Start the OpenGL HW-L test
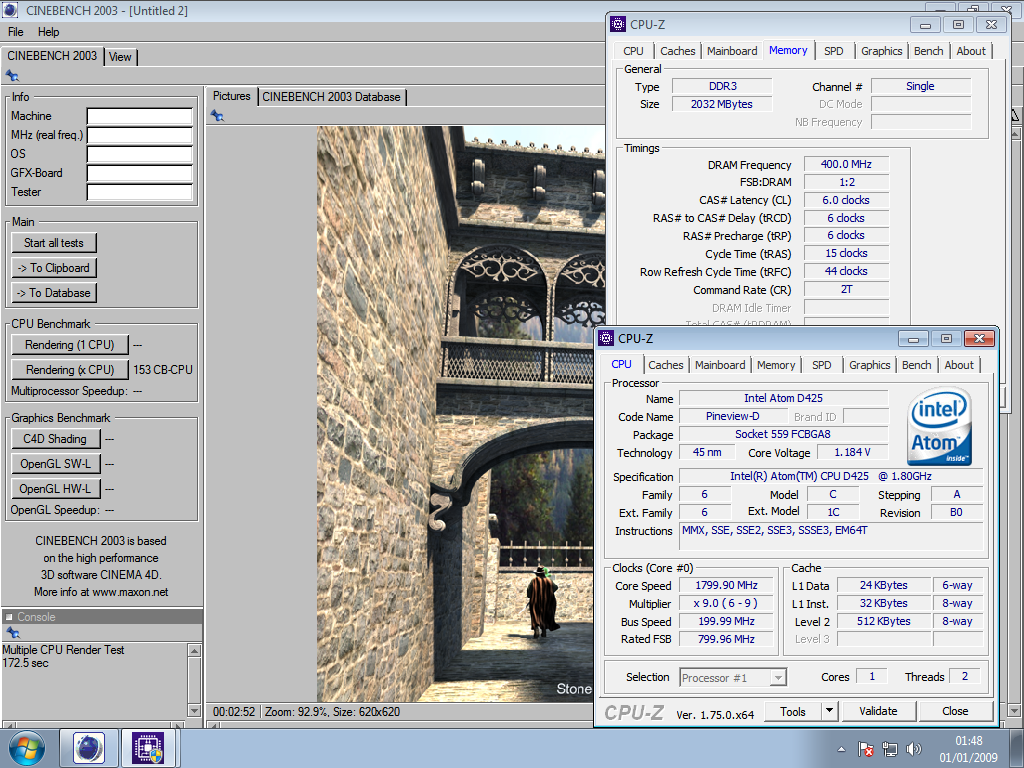 point(56,488)
